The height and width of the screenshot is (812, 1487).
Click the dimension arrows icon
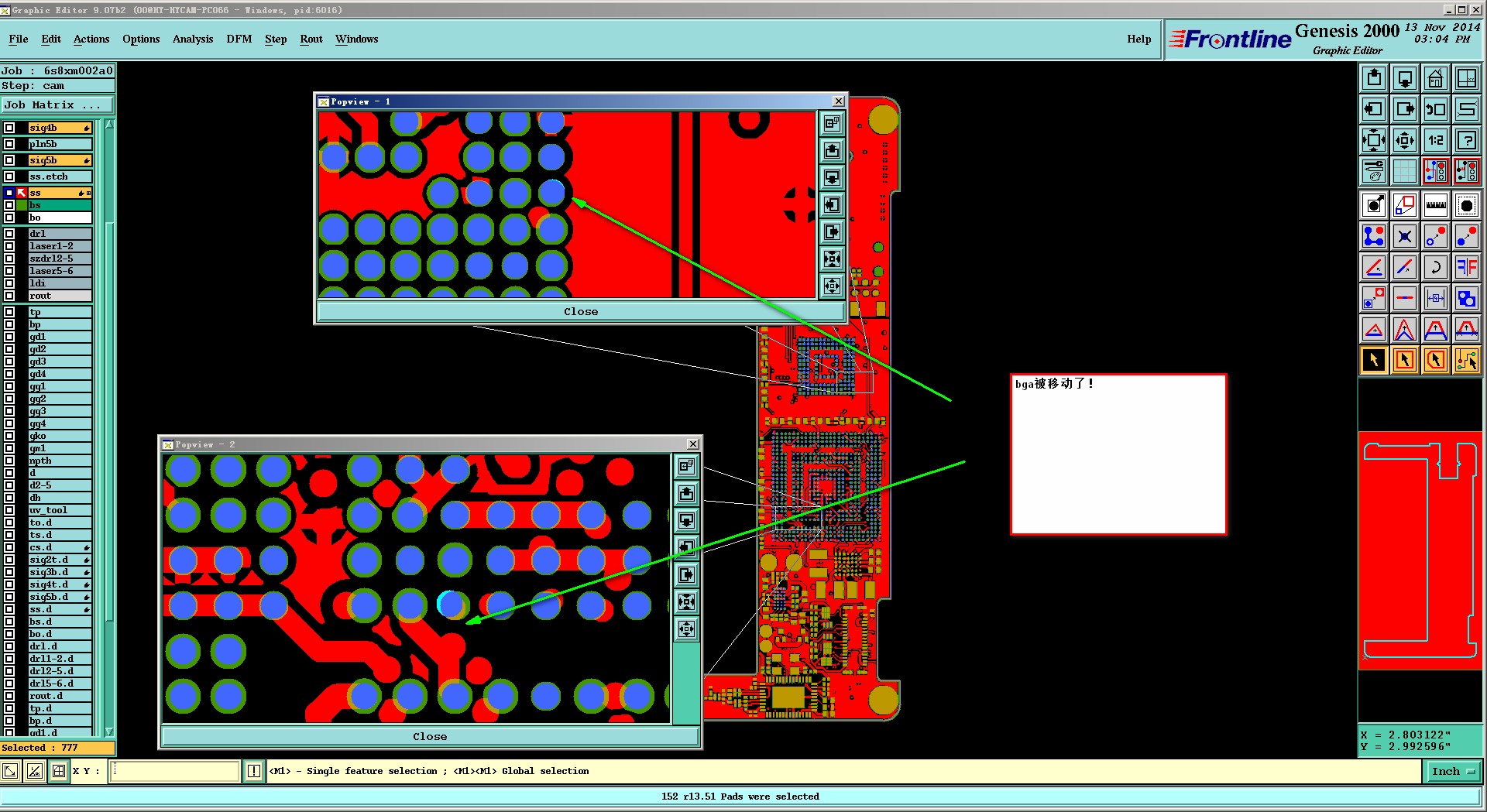pyautogui.click(x=1436, y=299)
